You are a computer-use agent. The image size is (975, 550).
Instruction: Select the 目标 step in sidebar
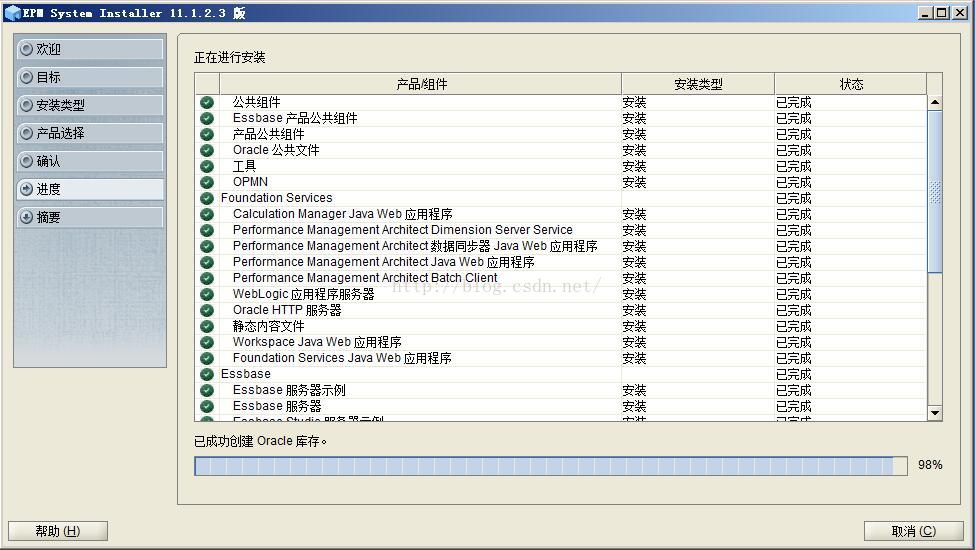point(90,77)
